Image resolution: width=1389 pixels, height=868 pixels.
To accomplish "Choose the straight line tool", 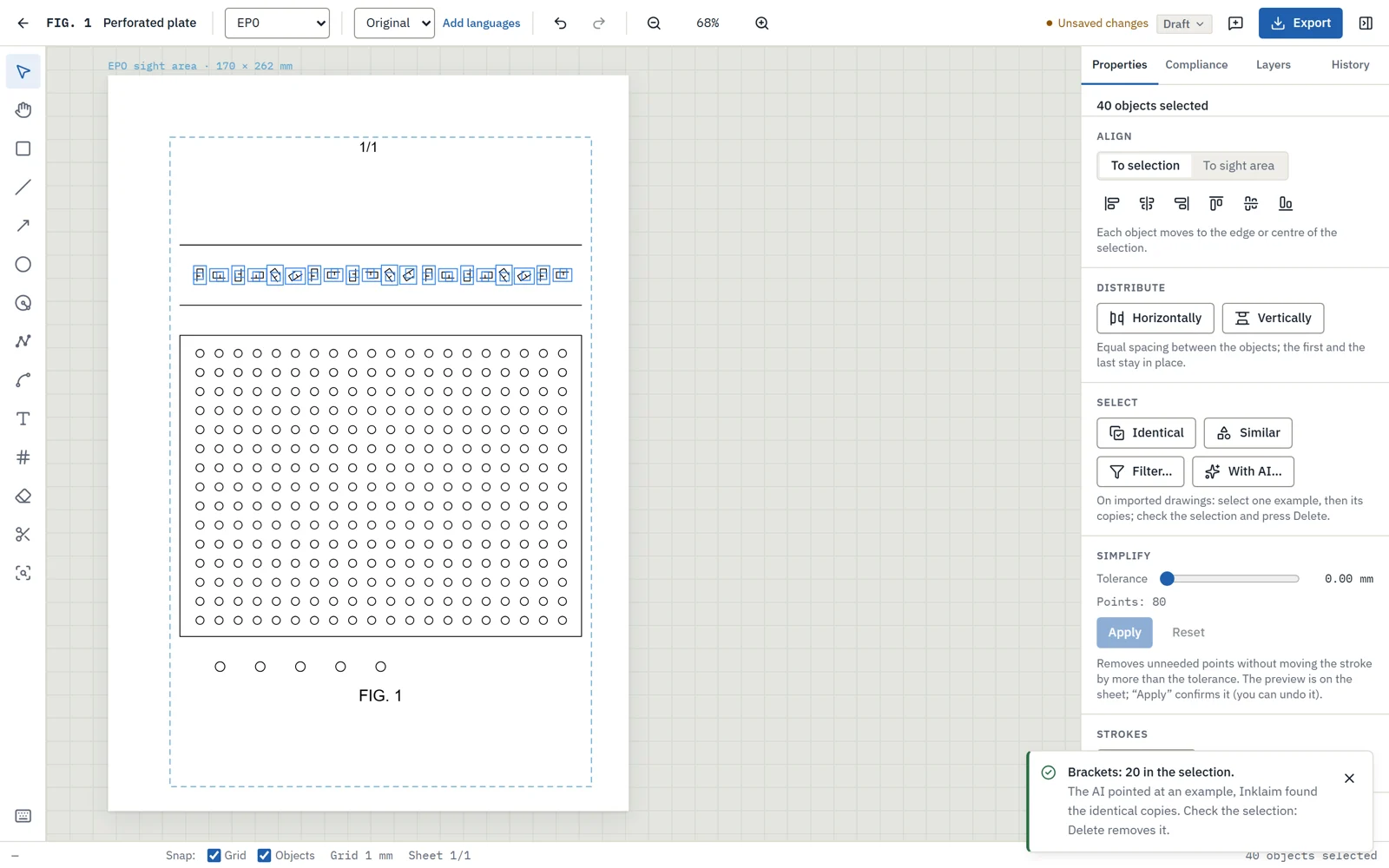I will click(x=23, y=187).
